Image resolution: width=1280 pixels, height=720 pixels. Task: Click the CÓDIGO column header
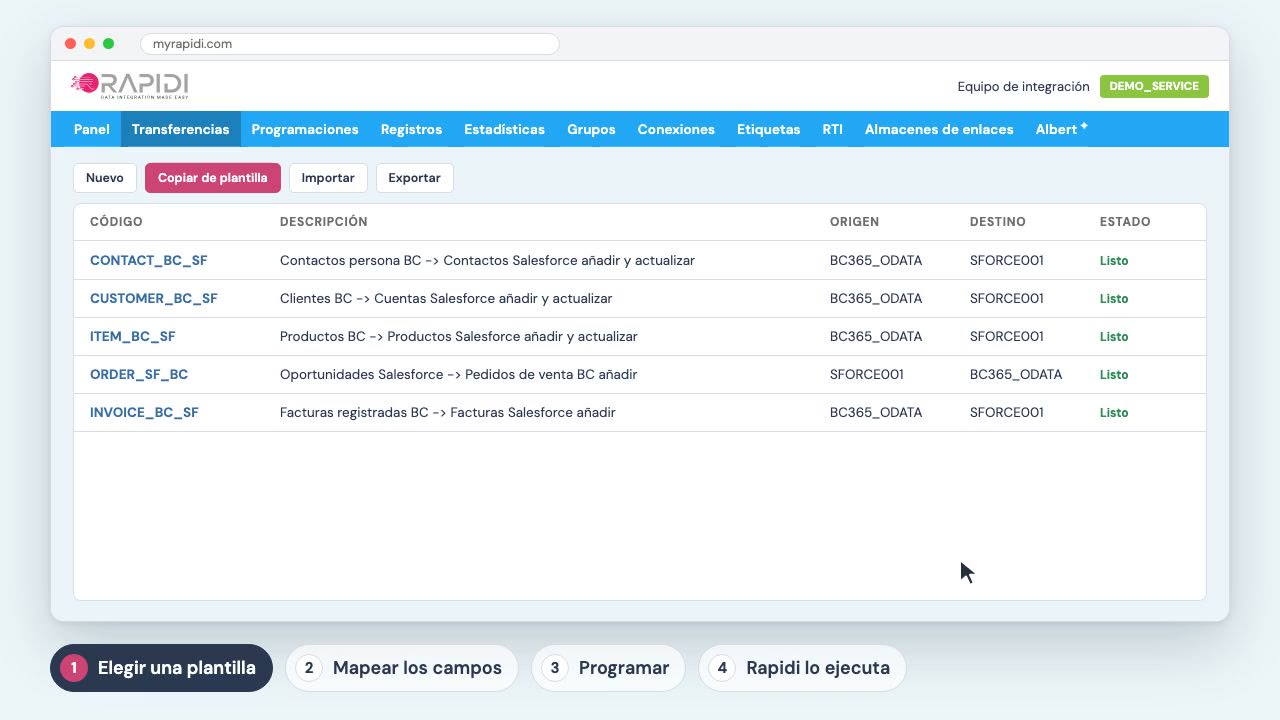pos(116,222)
